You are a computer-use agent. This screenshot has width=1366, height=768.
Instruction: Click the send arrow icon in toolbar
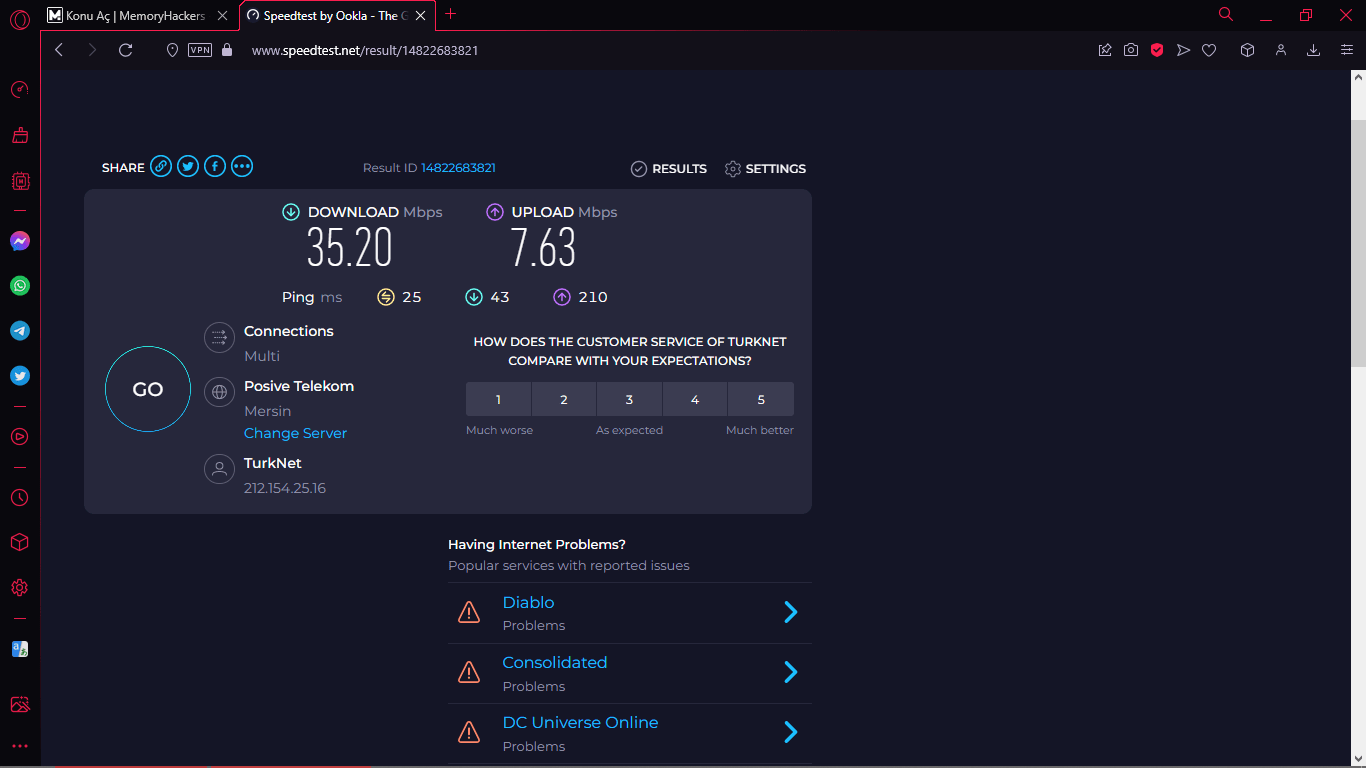pos(1183,50)
